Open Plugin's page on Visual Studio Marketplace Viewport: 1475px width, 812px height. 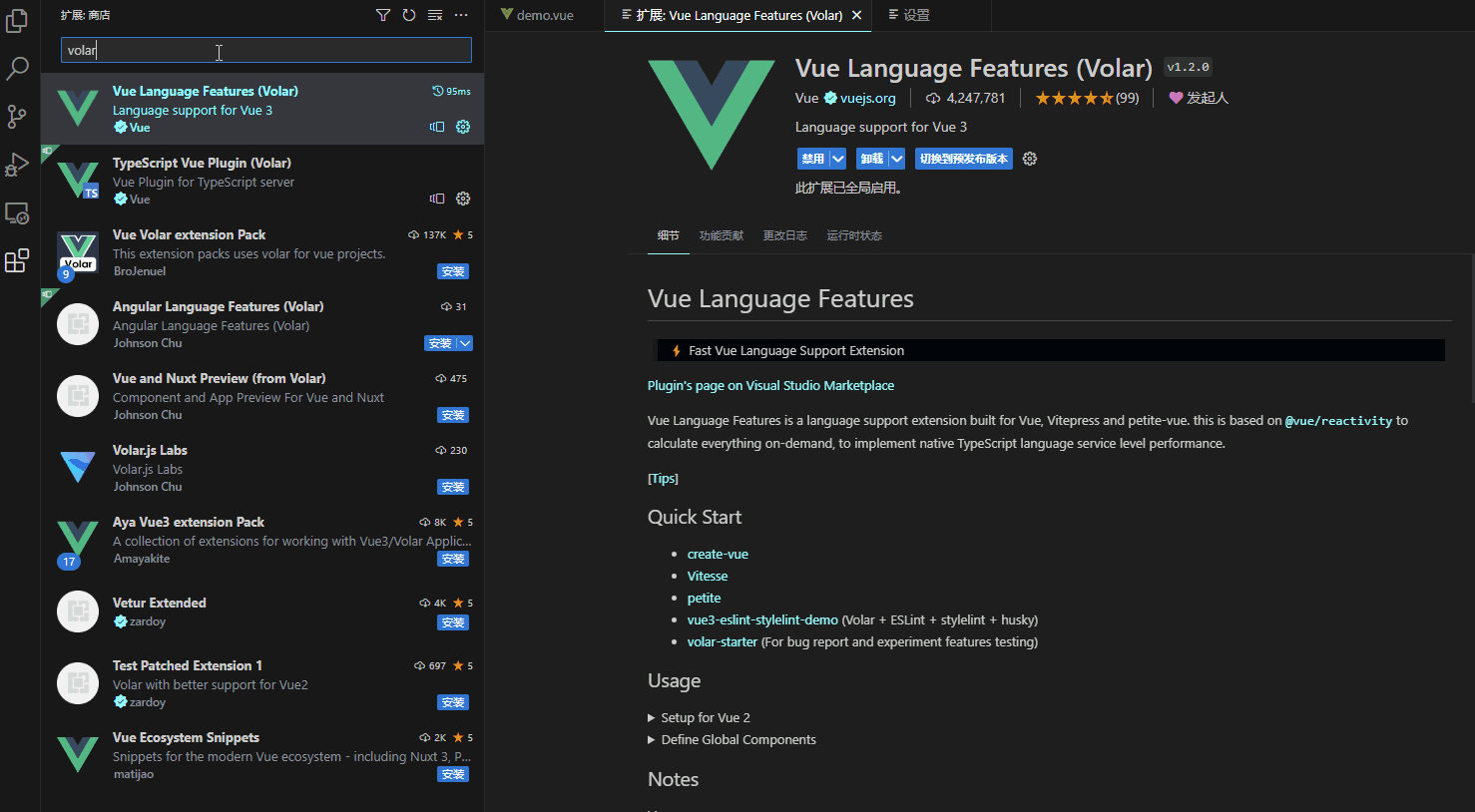[770, 386]
